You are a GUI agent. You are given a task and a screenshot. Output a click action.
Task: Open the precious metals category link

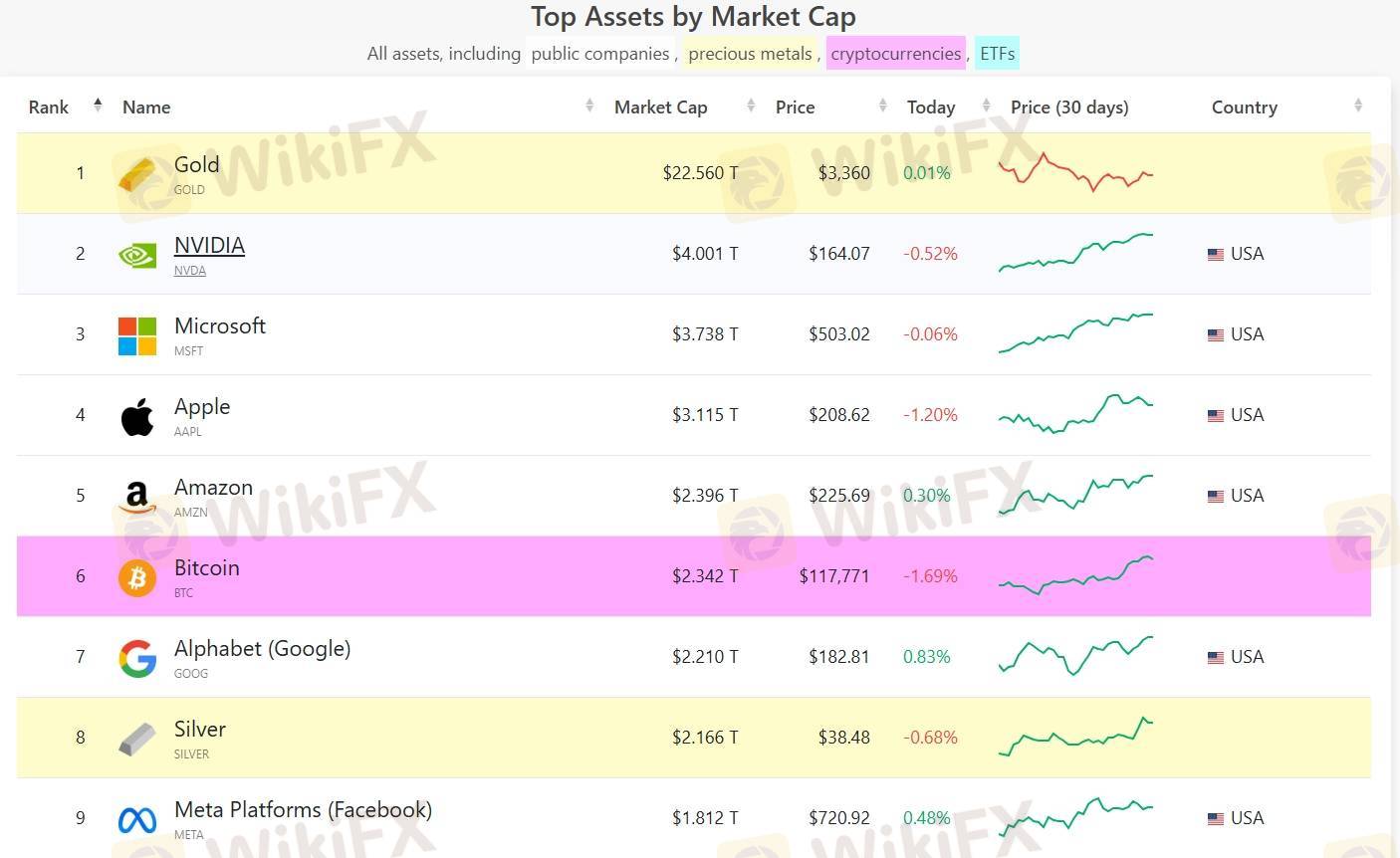click(750, 54)
